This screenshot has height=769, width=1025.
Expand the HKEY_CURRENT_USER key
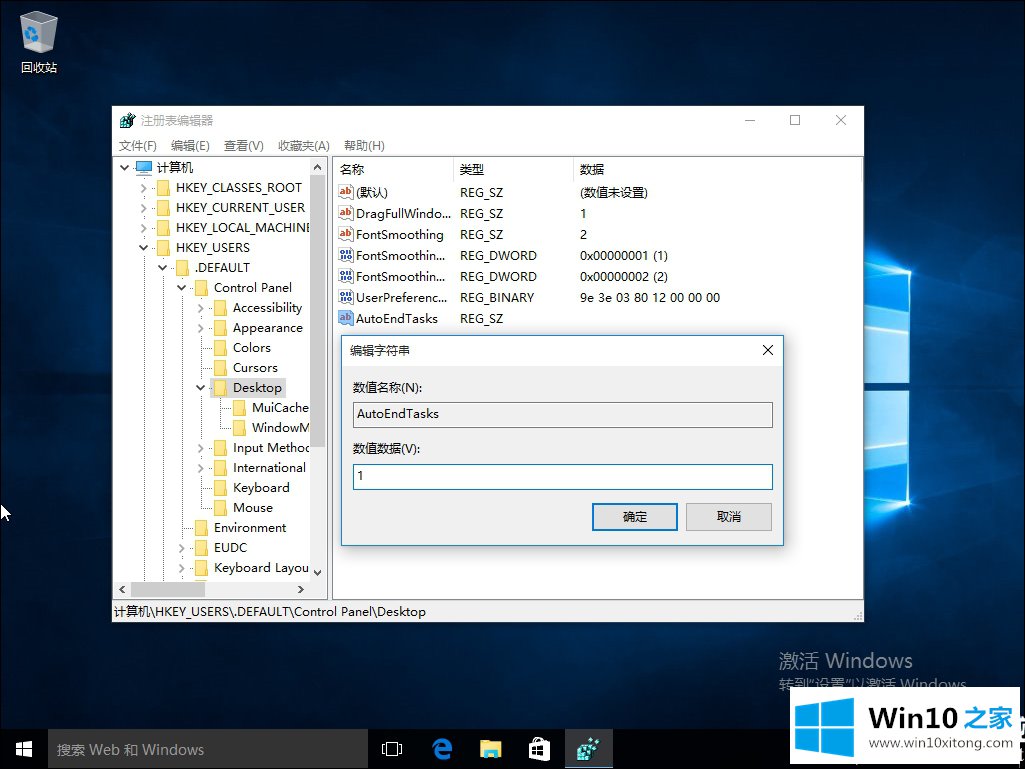(144, 208)
